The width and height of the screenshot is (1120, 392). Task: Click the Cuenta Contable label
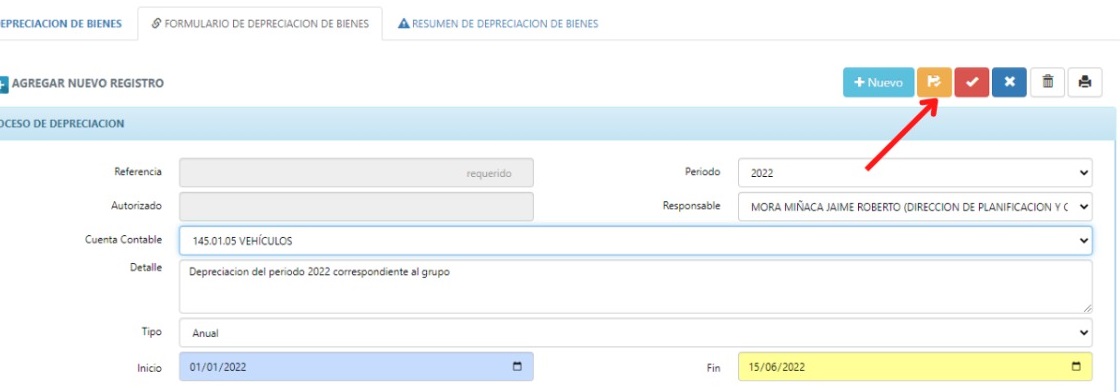click(123, 239)
